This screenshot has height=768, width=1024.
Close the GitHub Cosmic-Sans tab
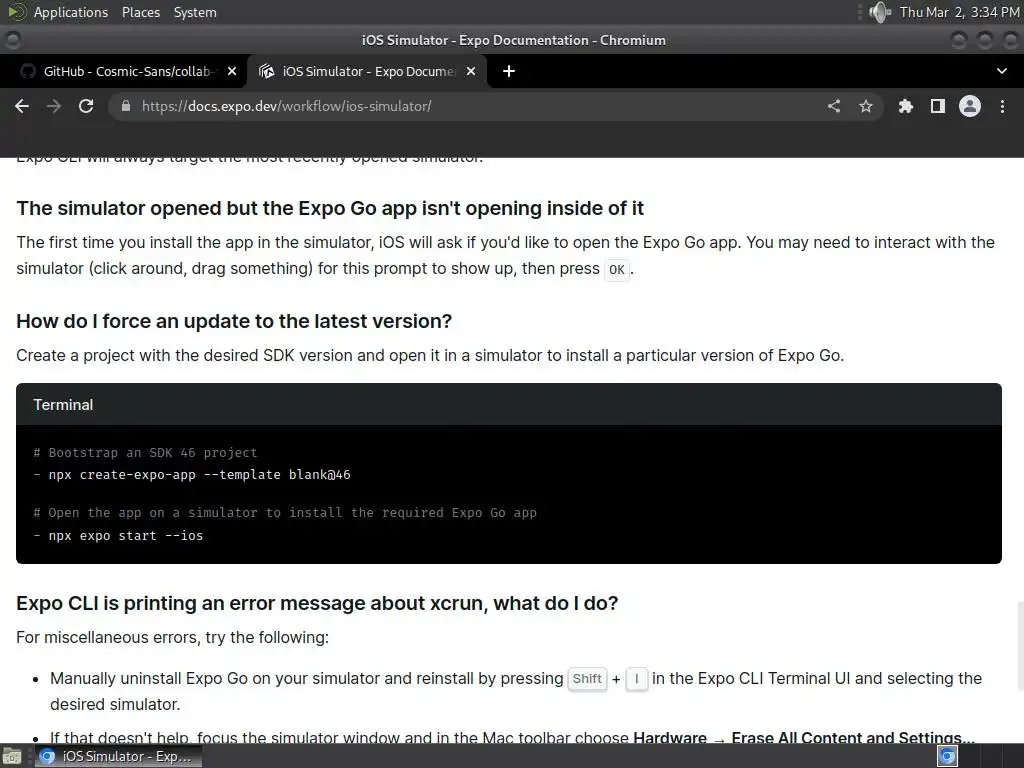point(232,71)
